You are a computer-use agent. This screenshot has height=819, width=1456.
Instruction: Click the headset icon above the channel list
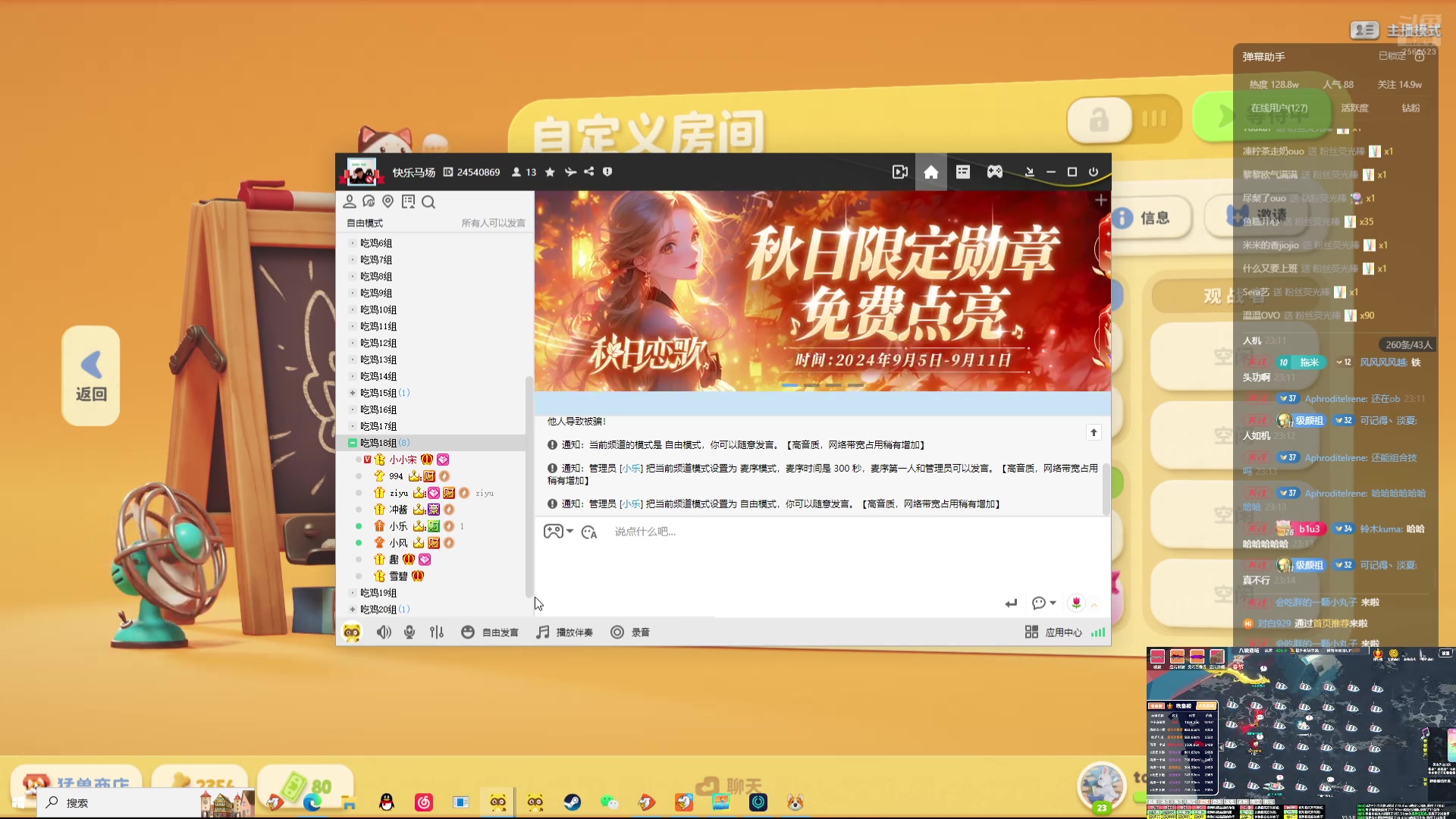coord(369,202)
